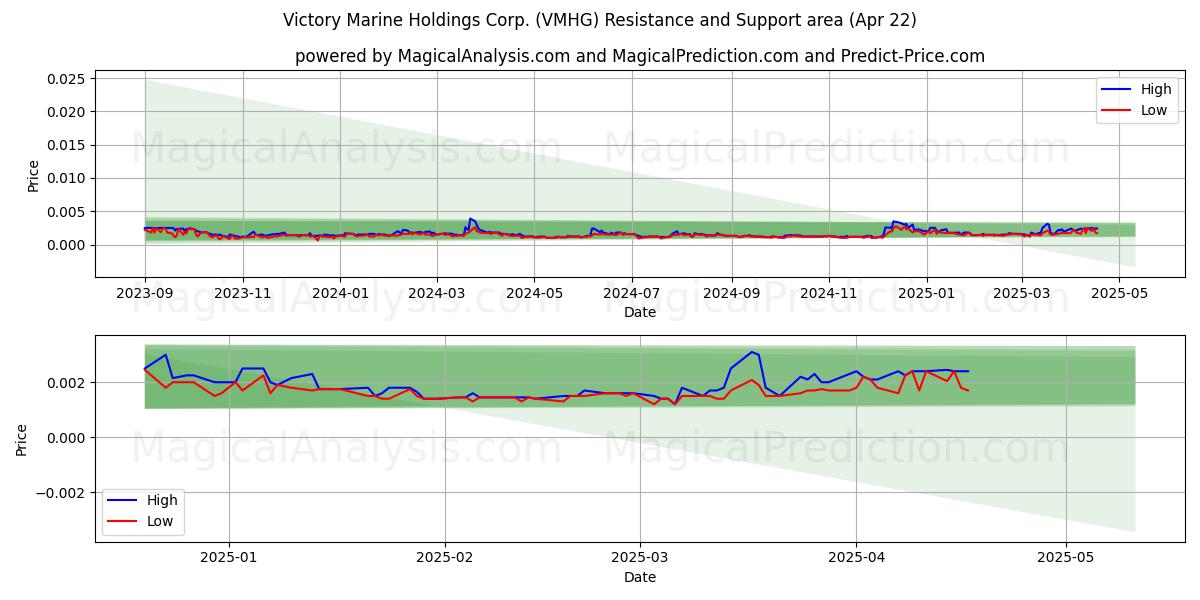Click the 2025-04 tick on bottom chart

pos(855,557)
